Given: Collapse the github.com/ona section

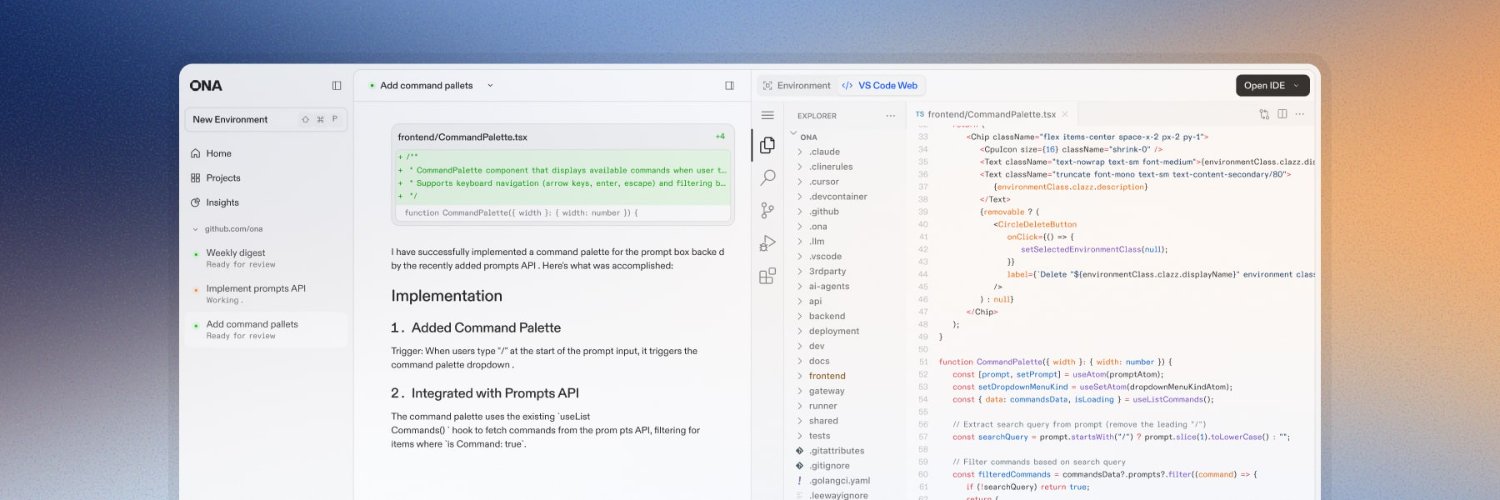Looking at the screenshot, I should [195, 229].
